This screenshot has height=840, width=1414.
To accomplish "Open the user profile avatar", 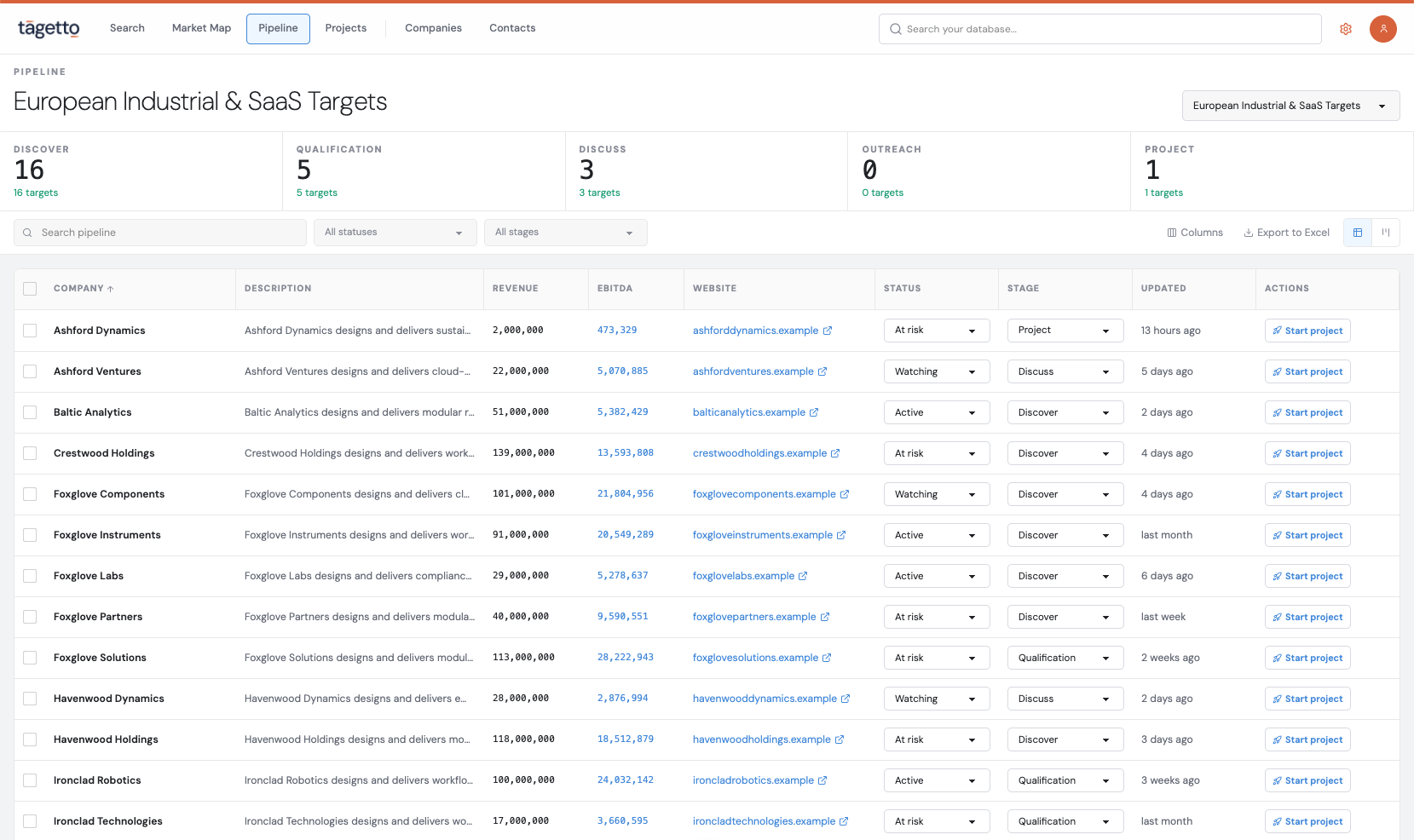I will click(1383, 29).
